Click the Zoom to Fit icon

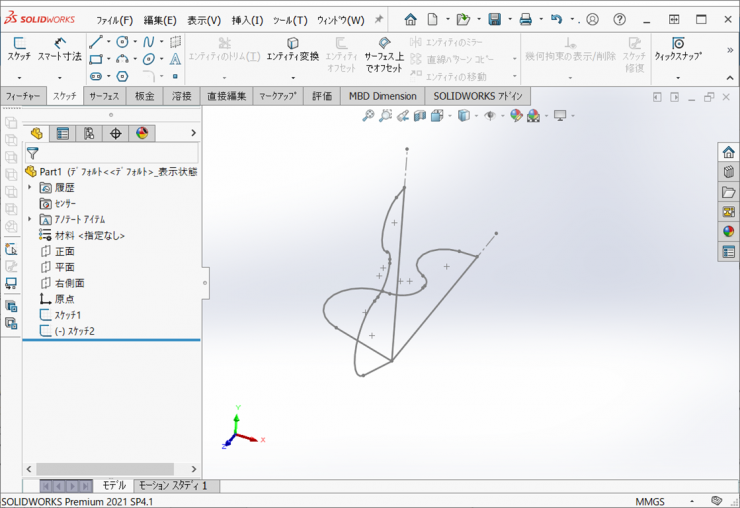[x=368, y=116]
